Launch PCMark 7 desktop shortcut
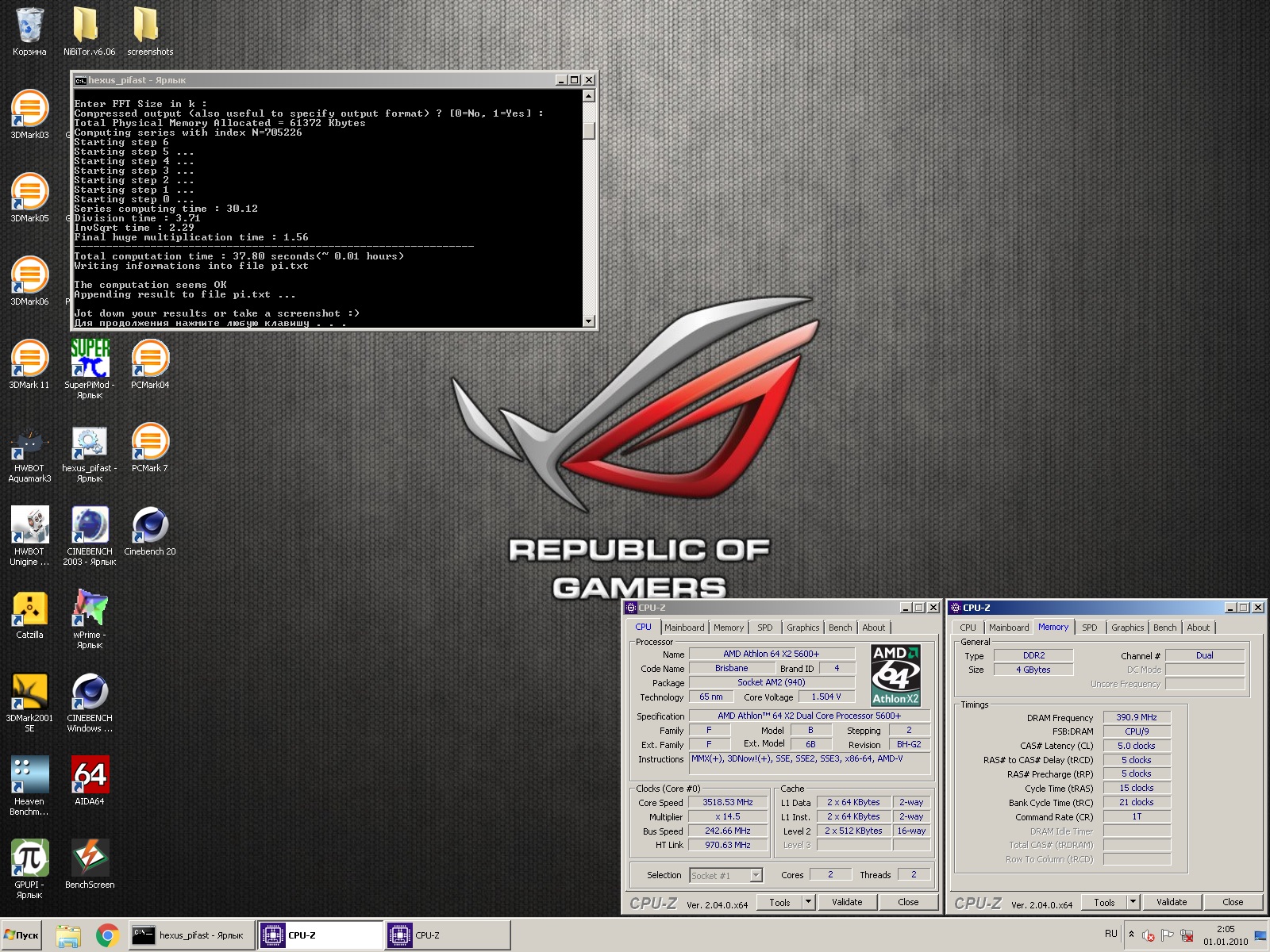The width and height of the screenshot is (1270, 952). (150, 449)
